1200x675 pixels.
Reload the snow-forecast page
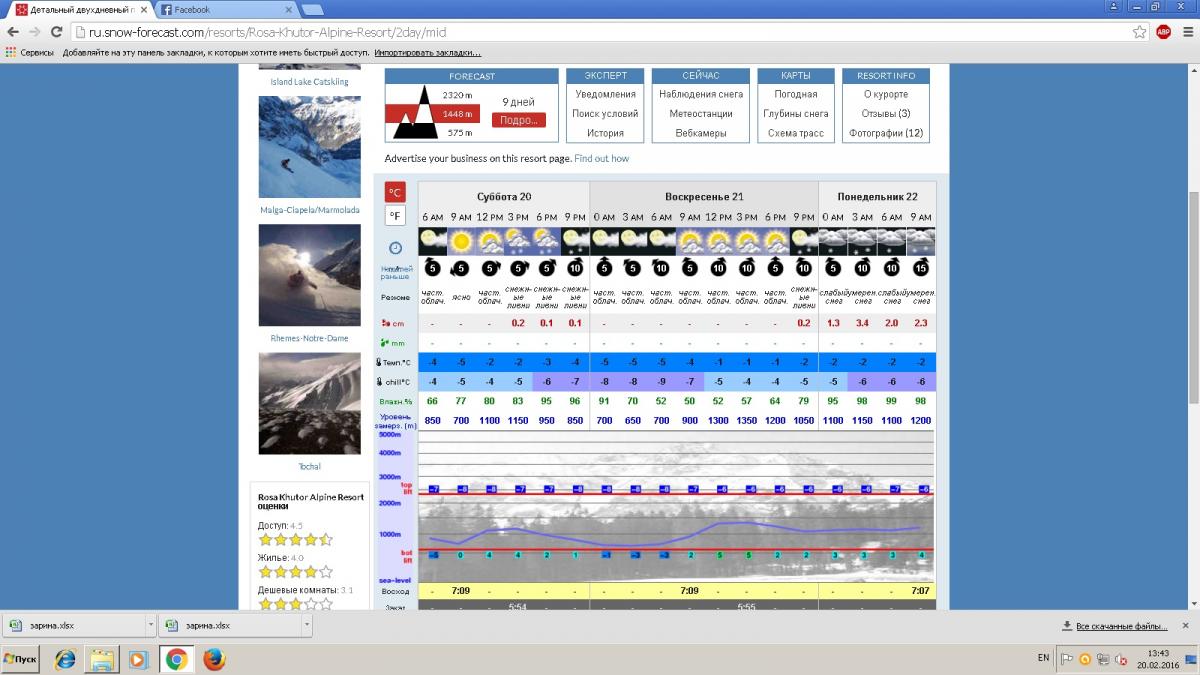58,32
